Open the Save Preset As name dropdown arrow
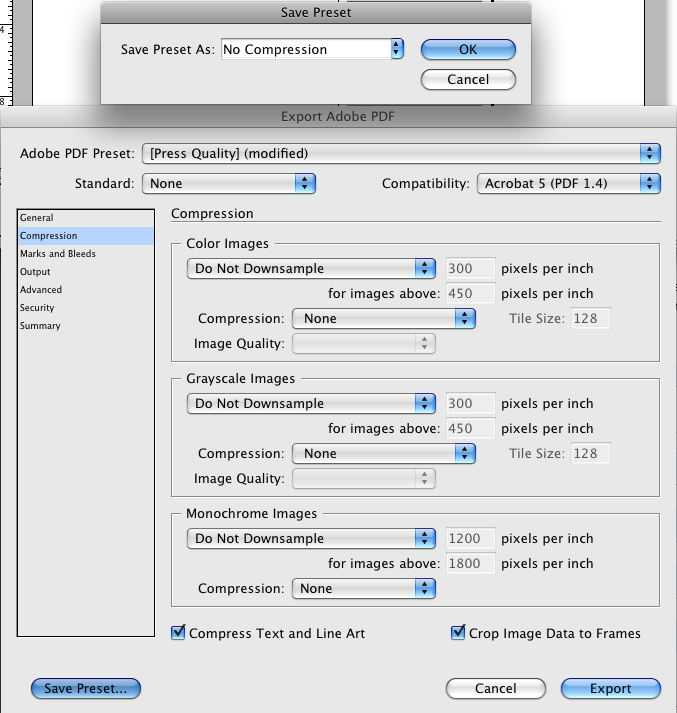The width and height of the screenshot is (677, 713). click(x=397, y=49)
